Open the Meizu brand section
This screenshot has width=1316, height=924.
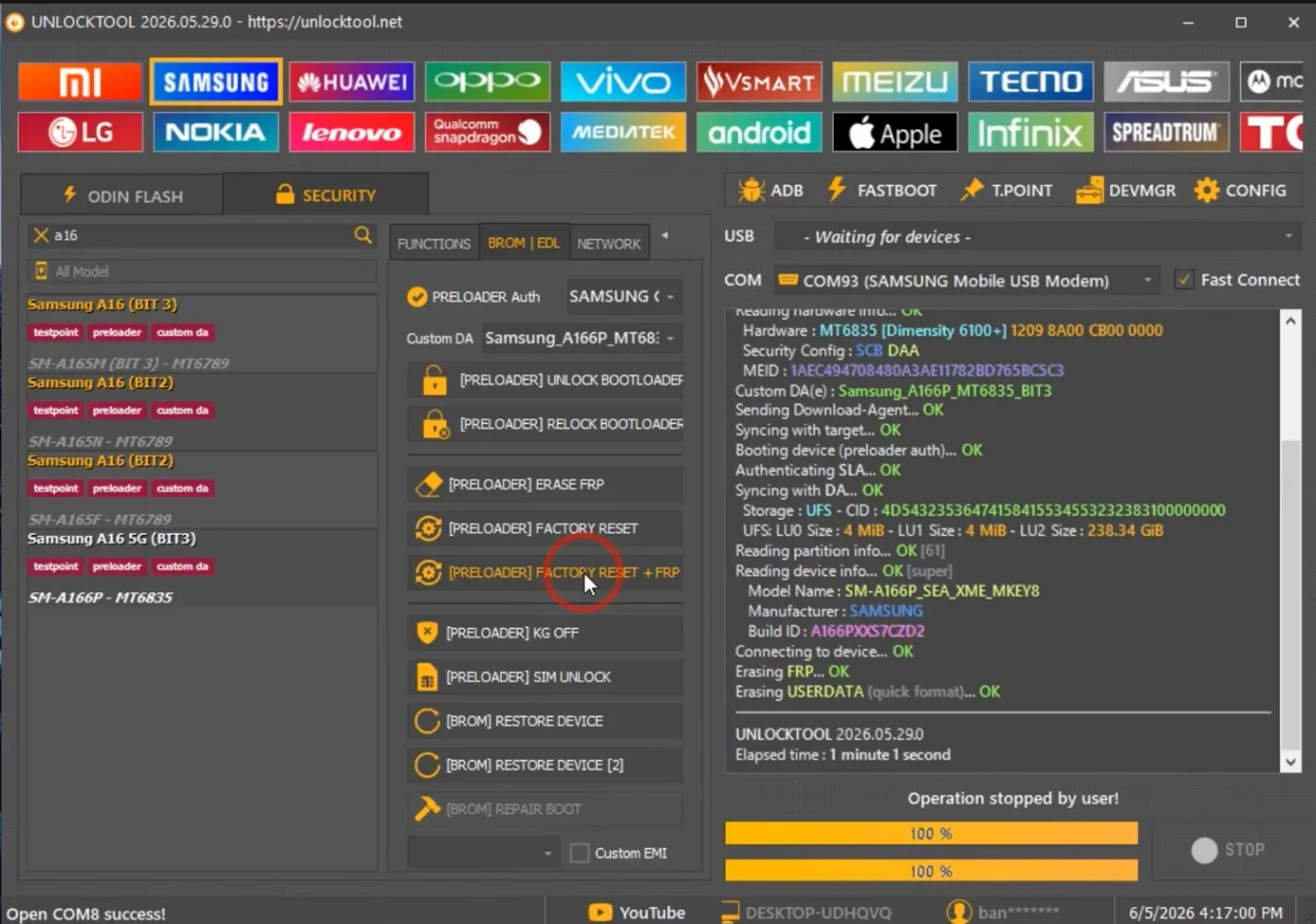[x=895, y=82]
